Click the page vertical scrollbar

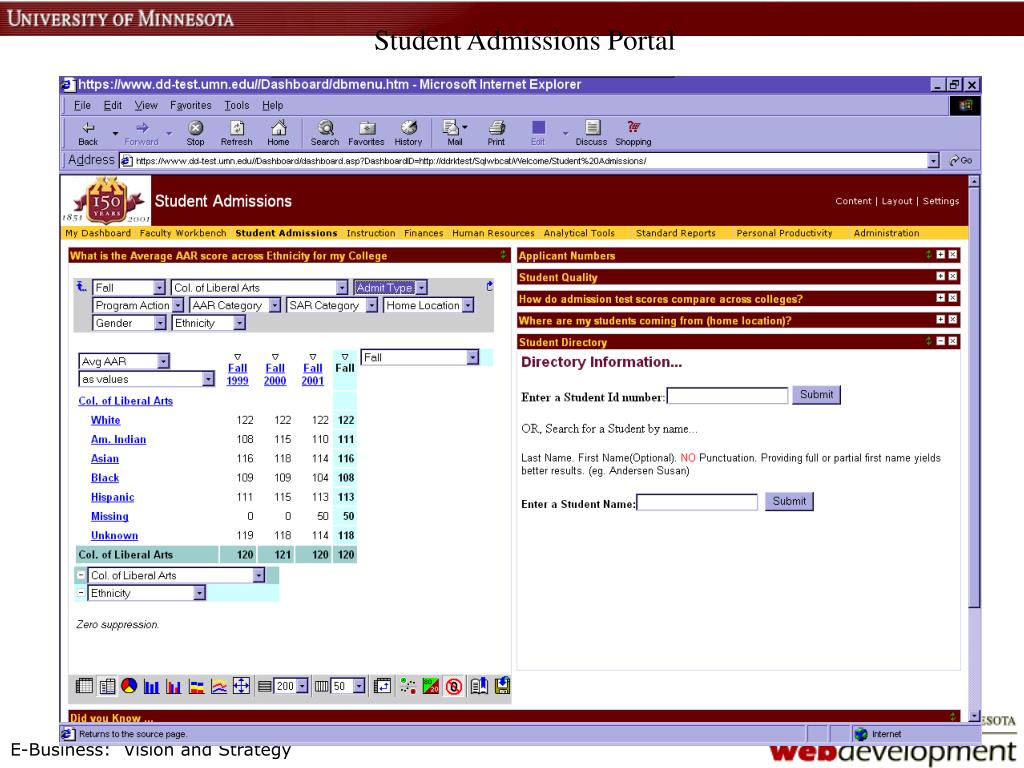tap(974, 447)
